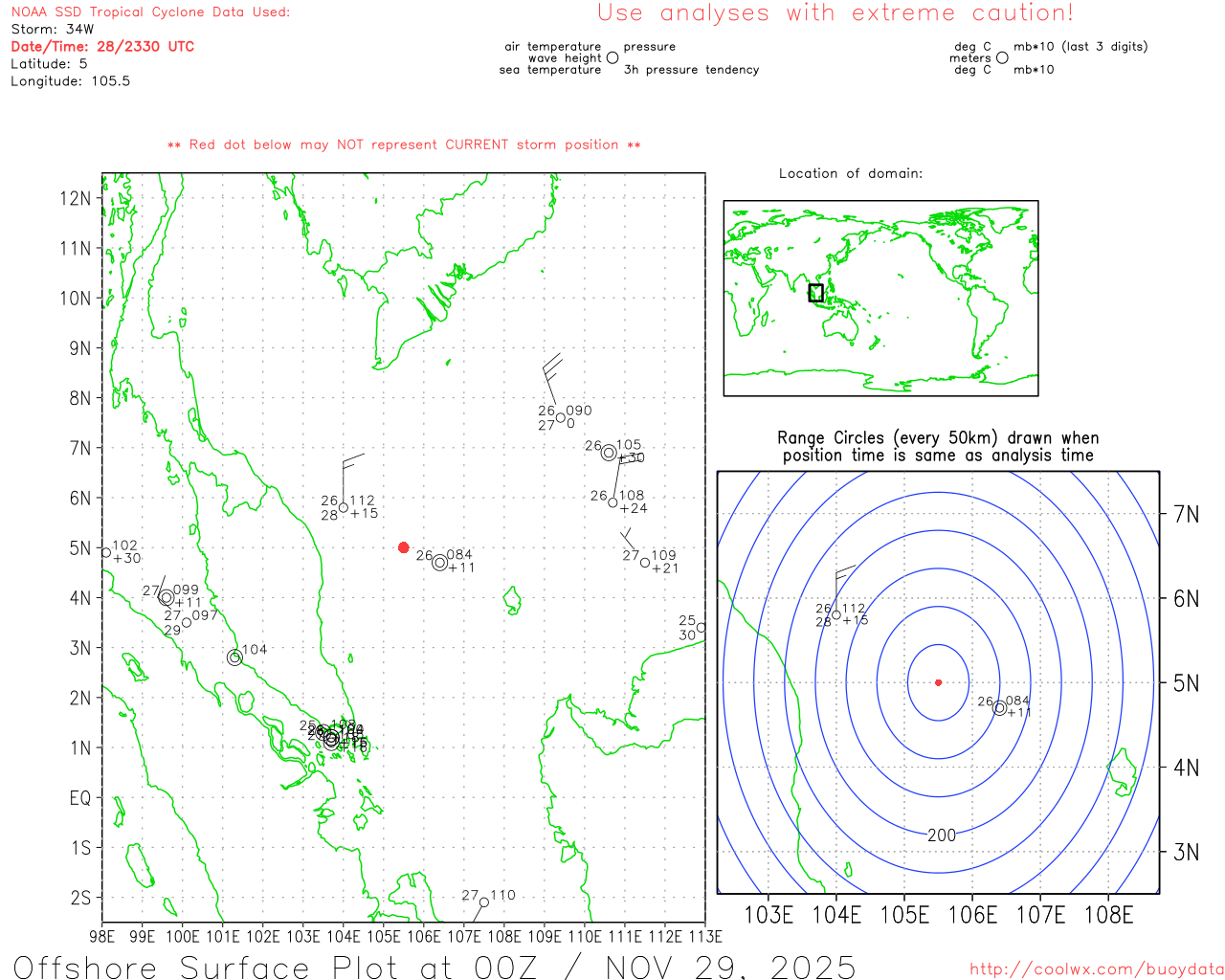Click the '113E' longitude label on main map
Viewport: 1225px width, 980px height.
point(703,936)
